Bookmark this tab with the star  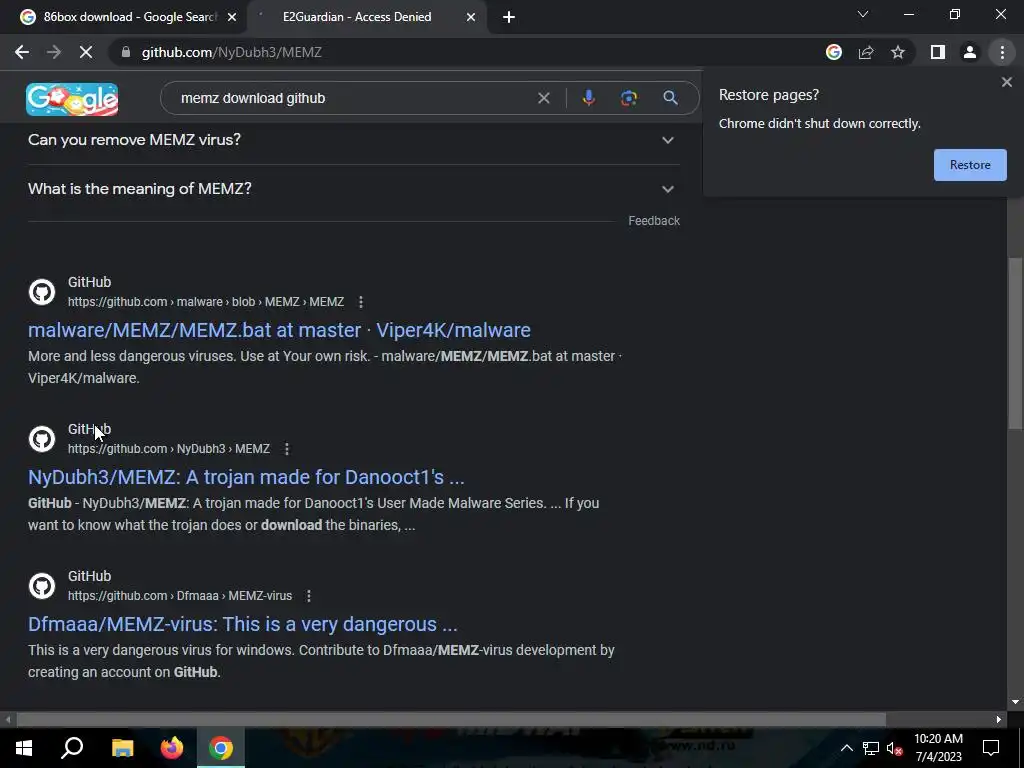coord(898,52)
